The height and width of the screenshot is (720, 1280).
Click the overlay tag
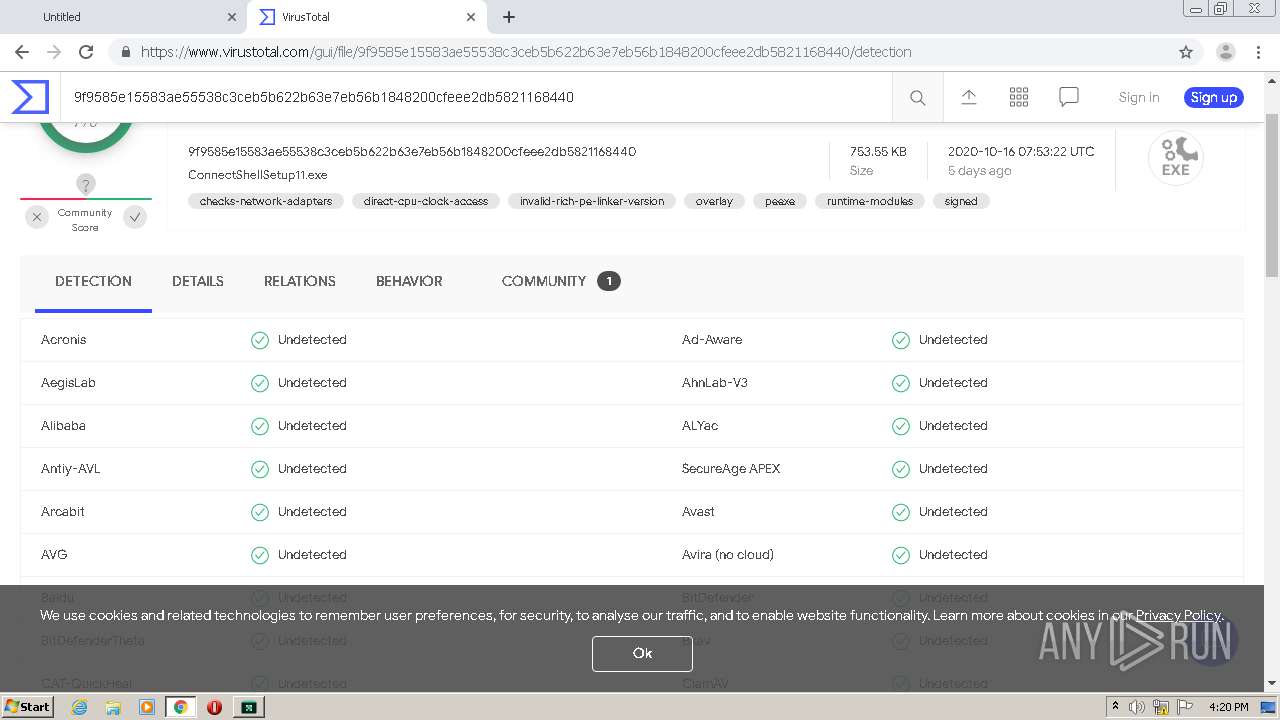[x=714, y=201]
